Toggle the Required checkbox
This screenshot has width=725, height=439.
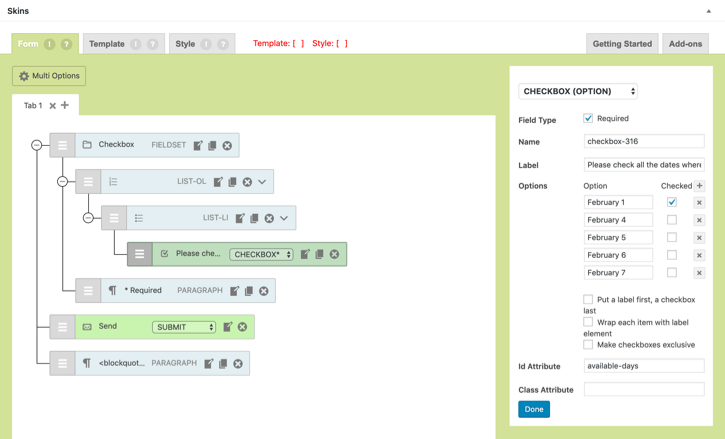588,118
